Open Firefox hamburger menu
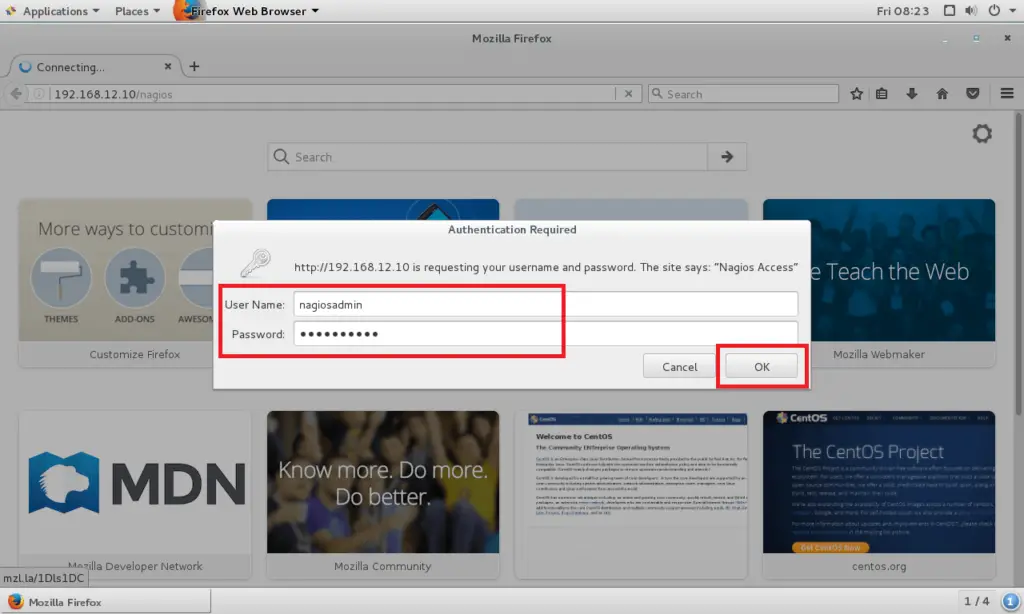1024x614 pixels. click(1006, 94)
